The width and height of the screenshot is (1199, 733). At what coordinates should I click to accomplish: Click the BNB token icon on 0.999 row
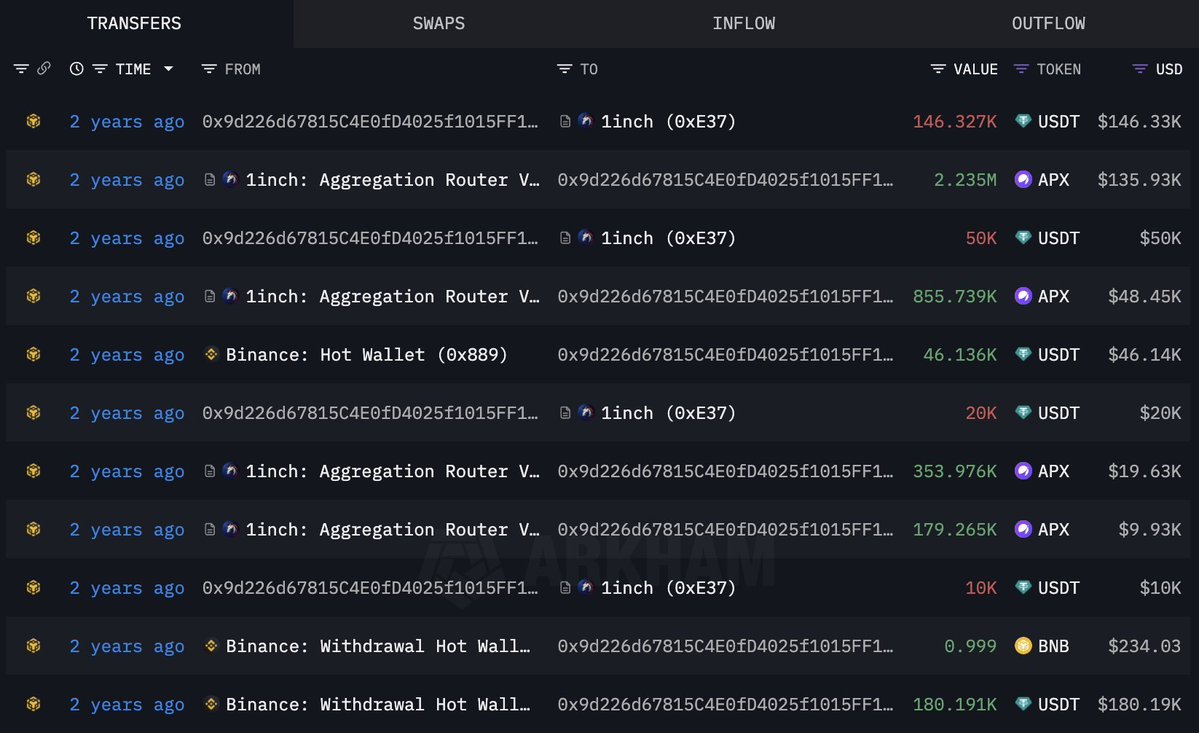pyautogui.click(x=1023, y=645)
